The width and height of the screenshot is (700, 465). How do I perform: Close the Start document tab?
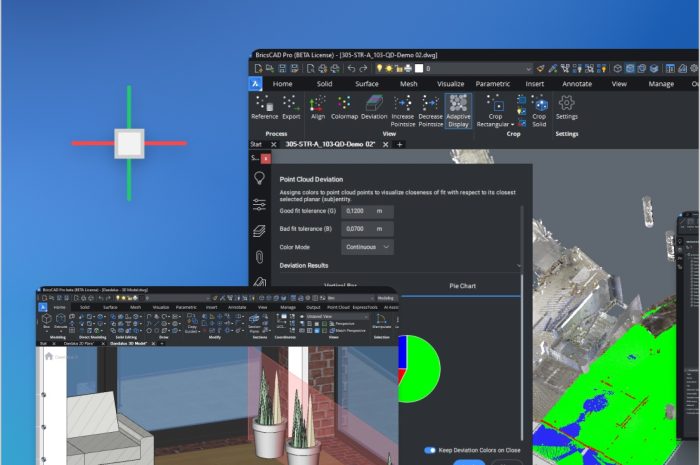[x=274, y=145]
